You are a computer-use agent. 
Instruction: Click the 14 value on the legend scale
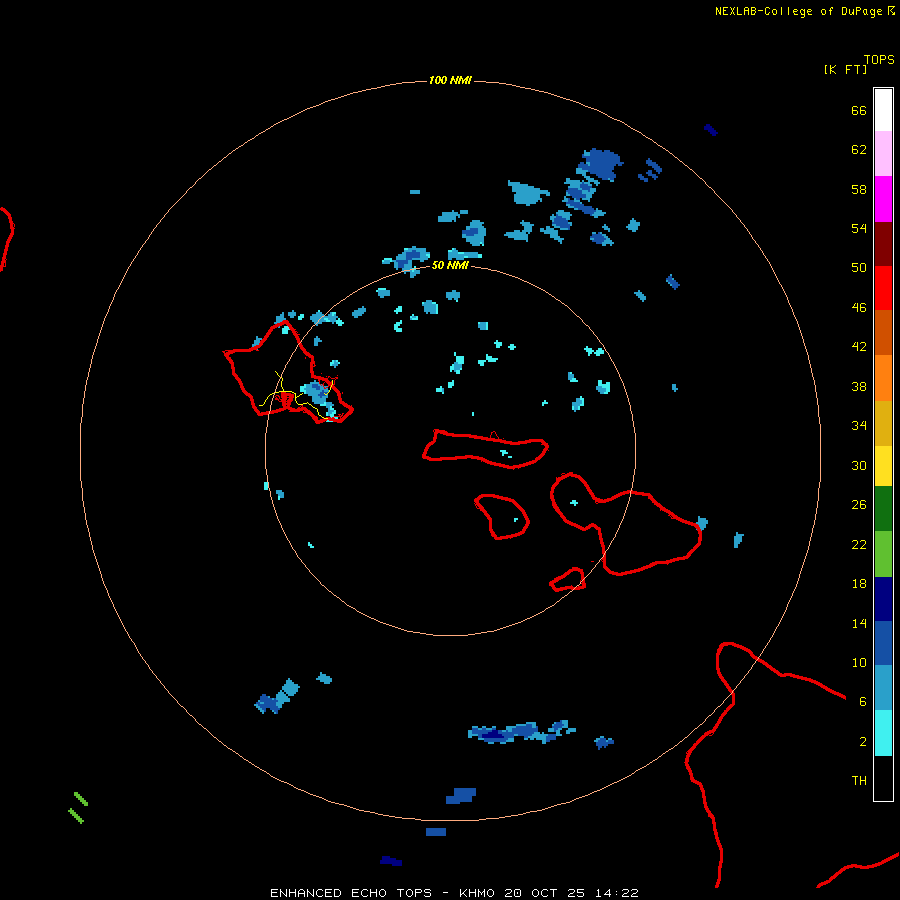pyautogui.click(x=859, y=623)
